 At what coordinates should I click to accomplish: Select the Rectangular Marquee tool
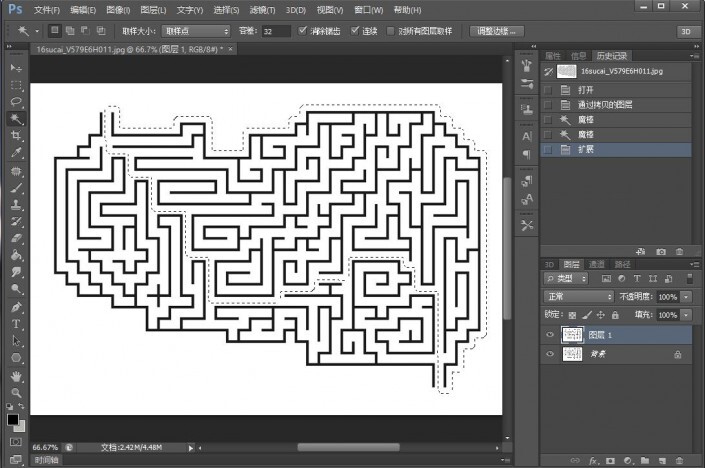16,84
